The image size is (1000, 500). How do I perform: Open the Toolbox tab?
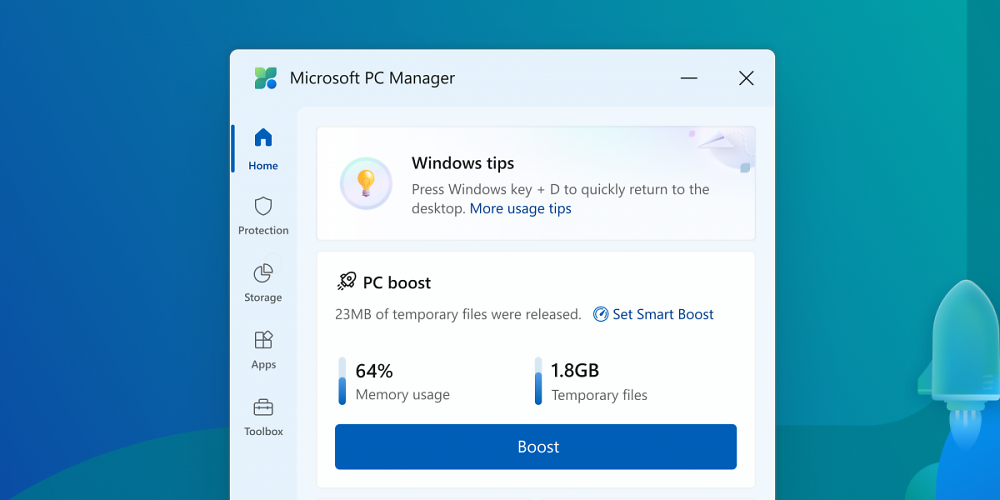[x=263, y=417]
